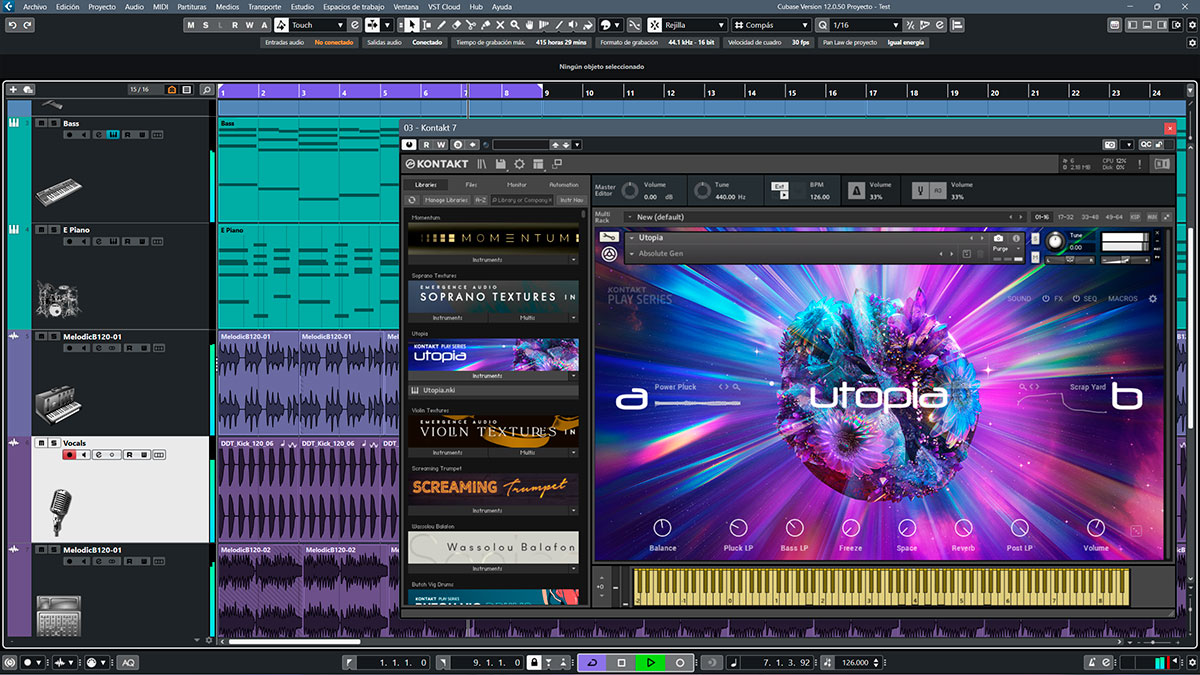
Task: Click the Kontakt tuning fork icon
Action: point(919,190)
